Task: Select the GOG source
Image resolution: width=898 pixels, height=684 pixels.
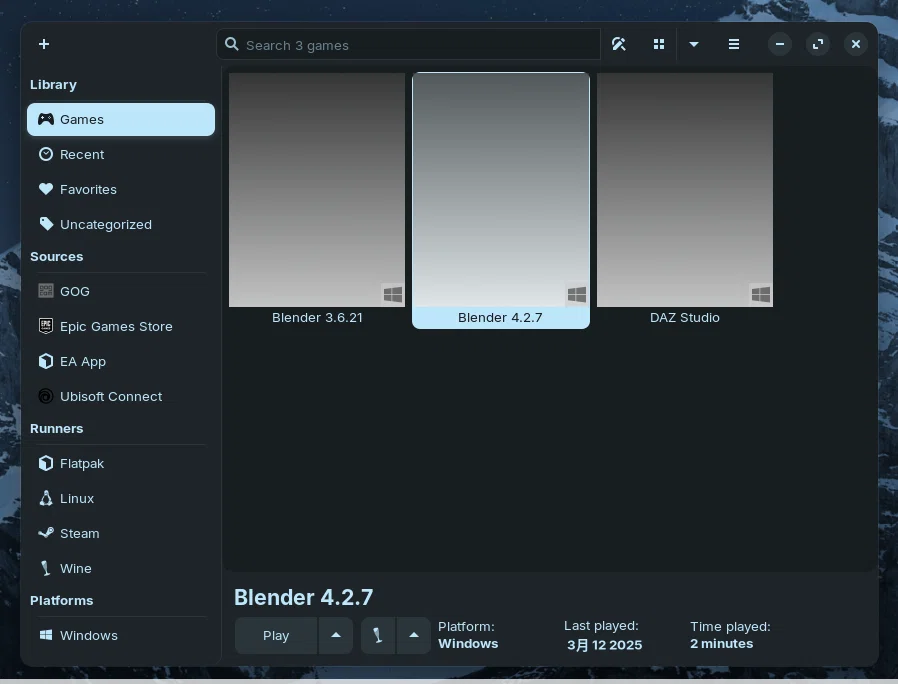Action: [121, 291]
